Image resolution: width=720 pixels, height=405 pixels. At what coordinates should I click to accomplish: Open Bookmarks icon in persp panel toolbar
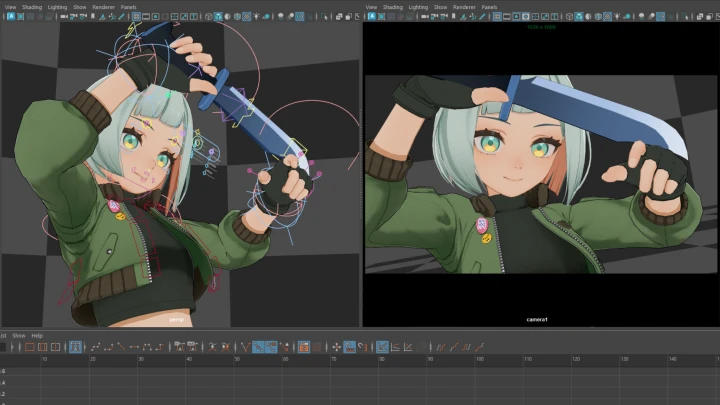coord(93,17)
